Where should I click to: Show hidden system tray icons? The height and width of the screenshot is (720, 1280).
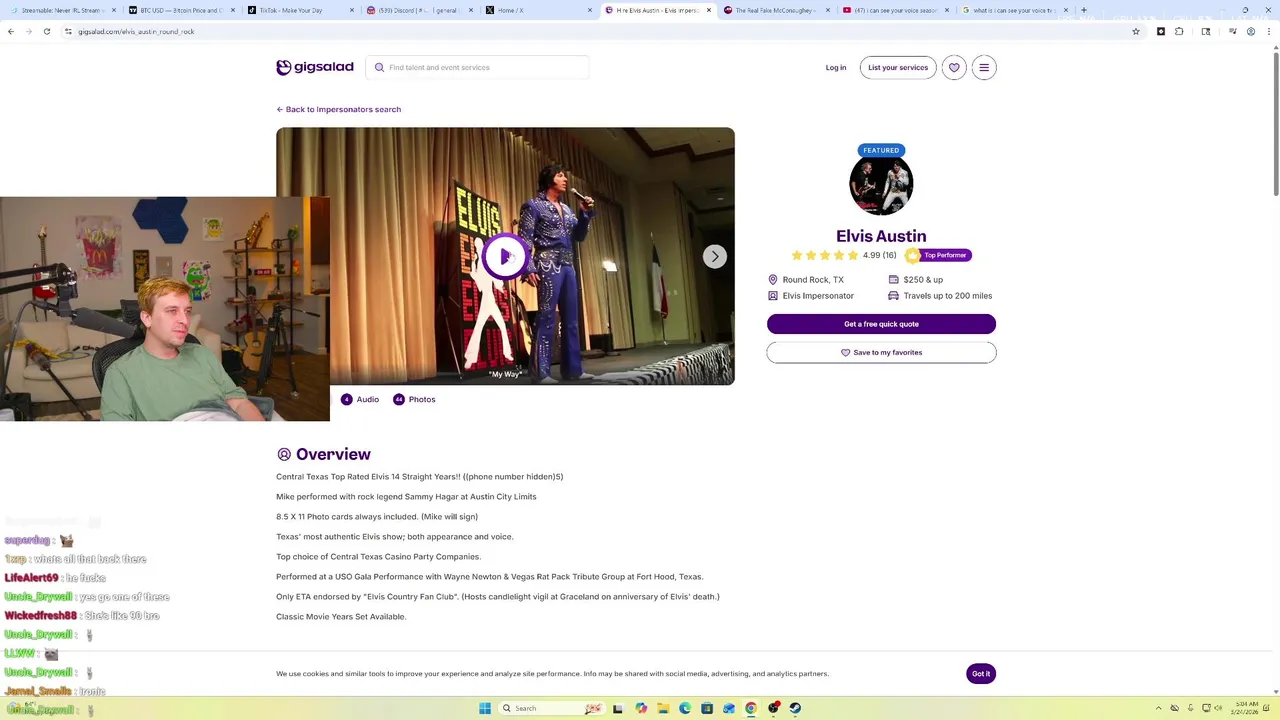(1159, 708)
